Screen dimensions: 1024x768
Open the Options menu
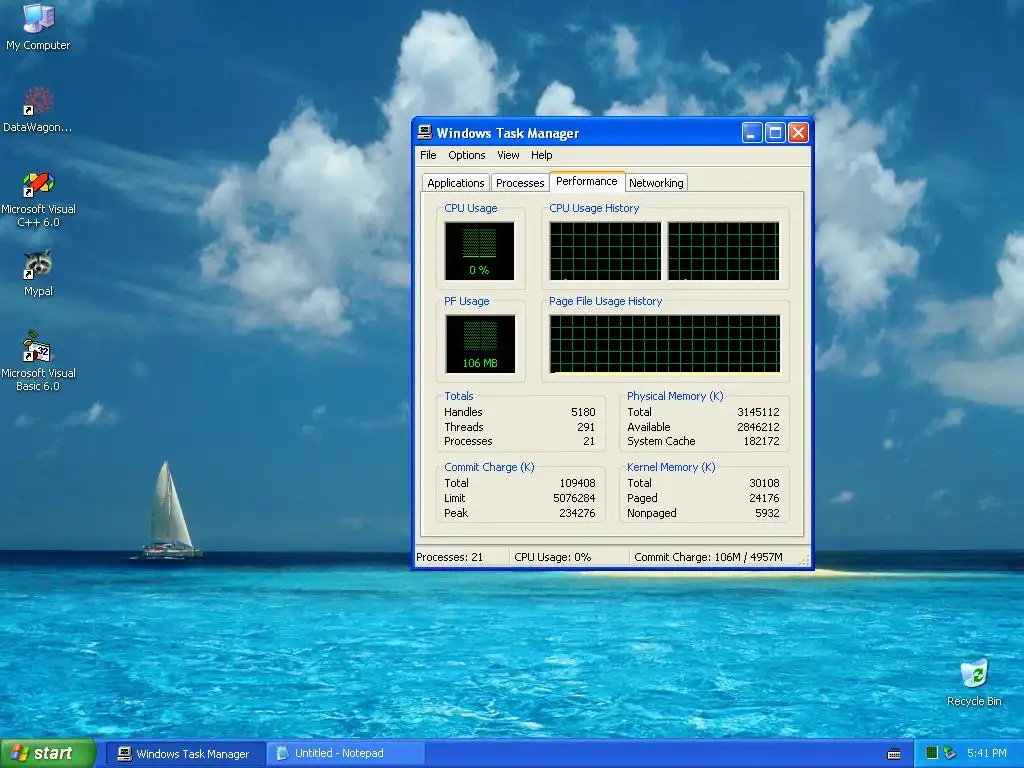point(466,155)
